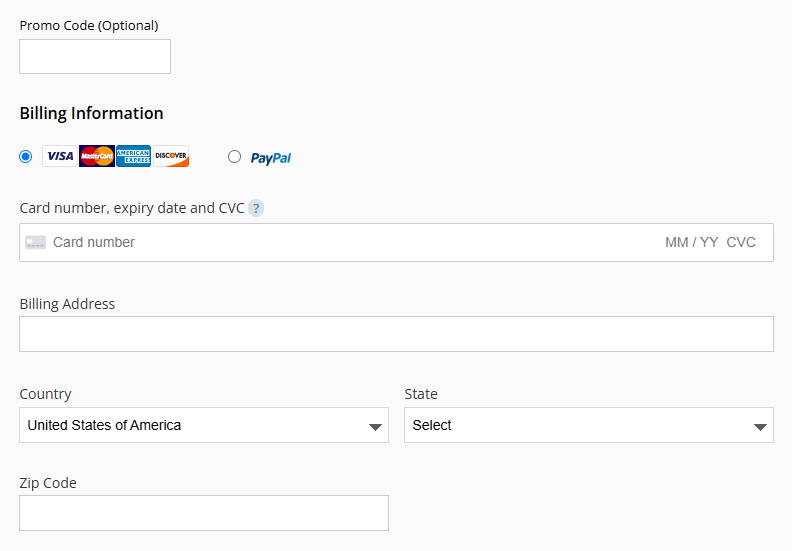Focus the Billing Address input box
Screen dimensions: 792x551
coord(397,334)
